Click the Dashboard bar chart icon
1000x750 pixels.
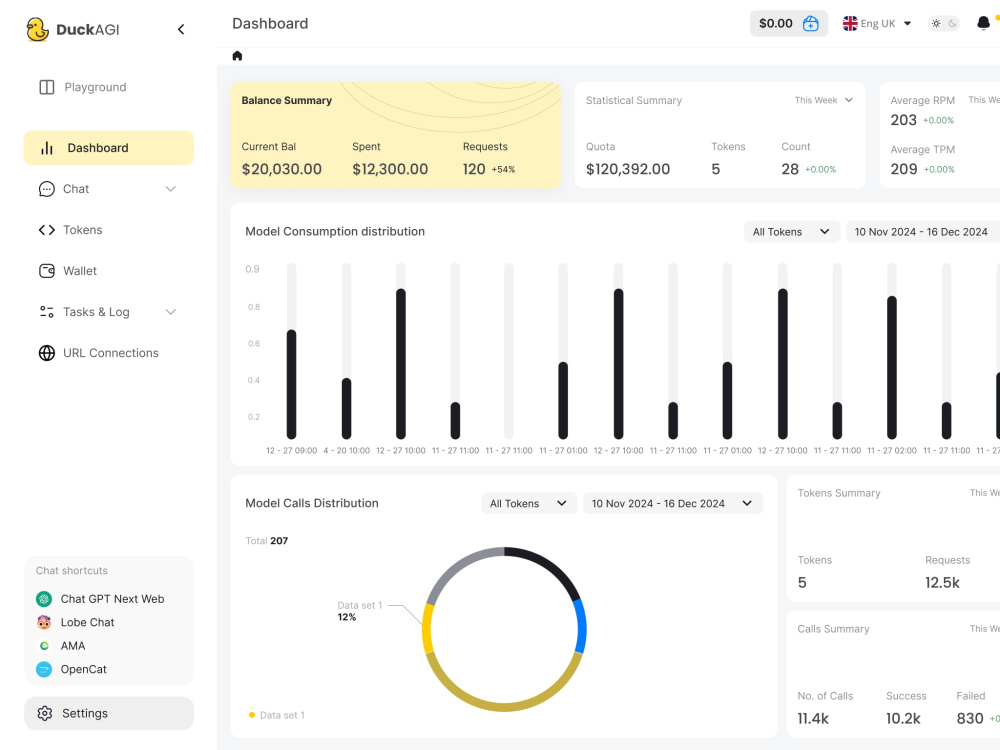(x=47, y=148)
